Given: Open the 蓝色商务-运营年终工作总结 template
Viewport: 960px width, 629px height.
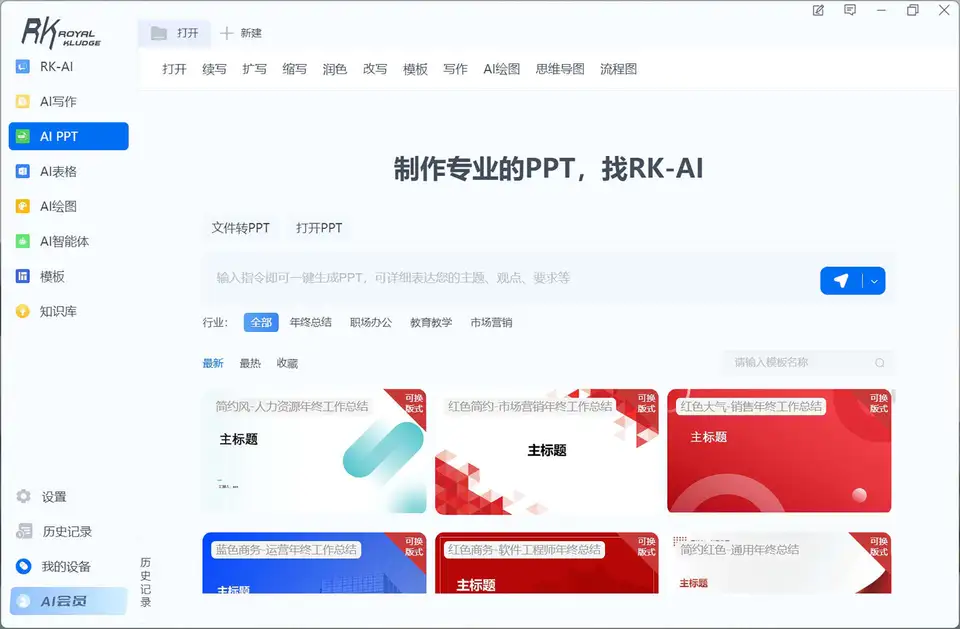Looking at the screenshot, I should (x=314, y=563).
